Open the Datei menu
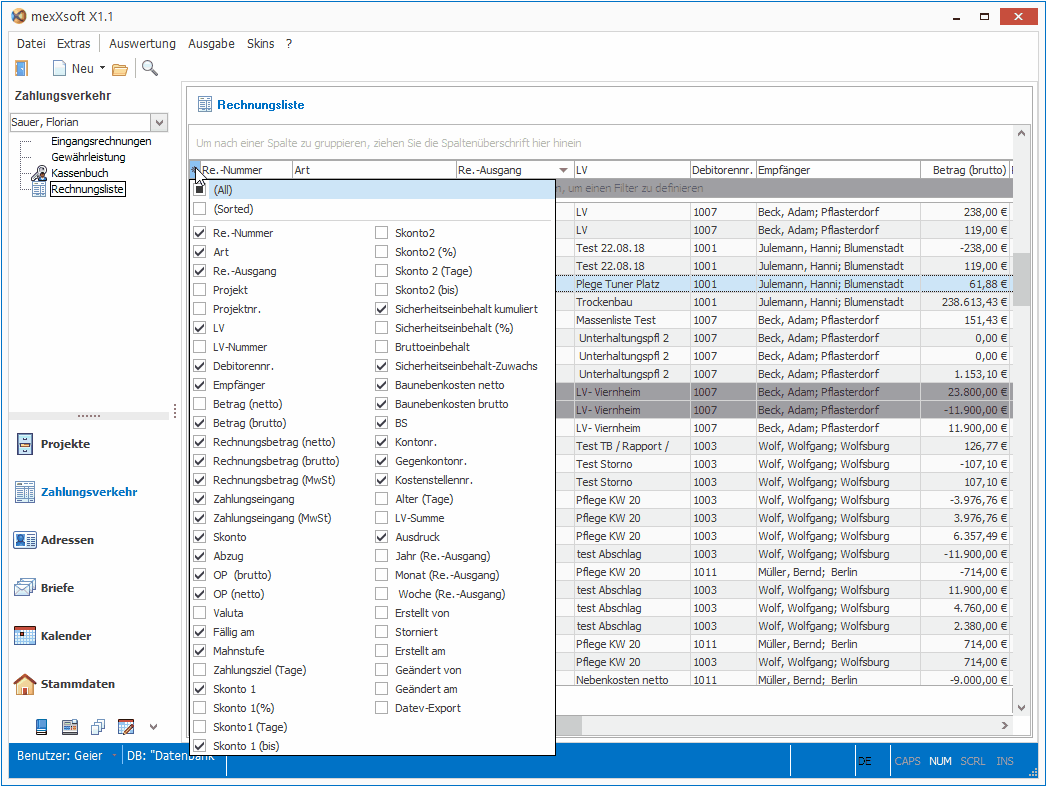 coord(31,43)
